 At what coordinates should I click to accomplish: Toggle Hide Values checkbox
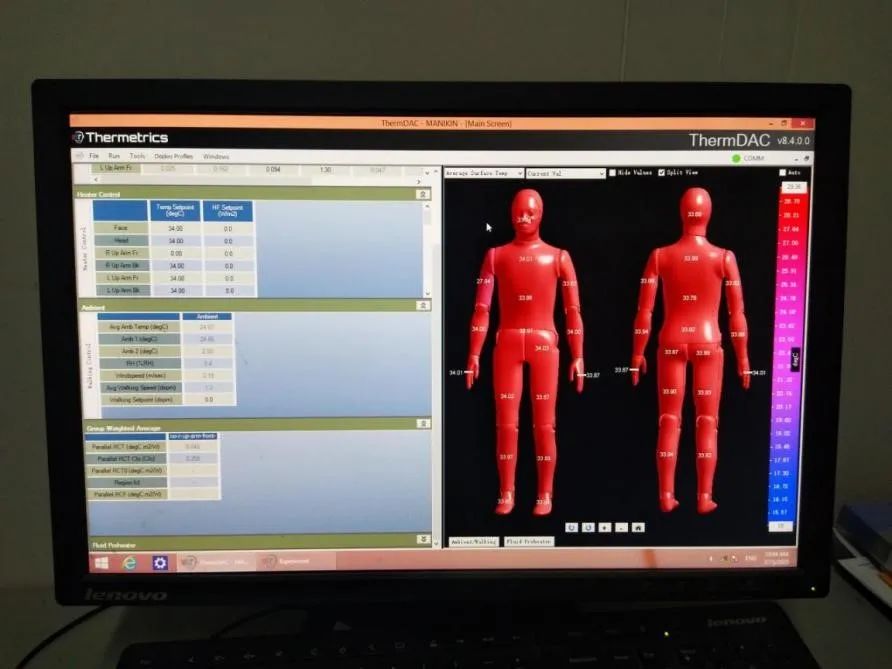click(x=613, y=173)
